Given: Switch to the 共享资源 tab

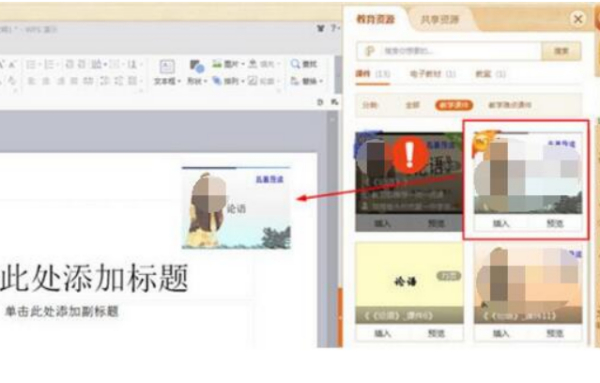Looking at the screenshot, I should pyautogui.click(x=440, y=19).
